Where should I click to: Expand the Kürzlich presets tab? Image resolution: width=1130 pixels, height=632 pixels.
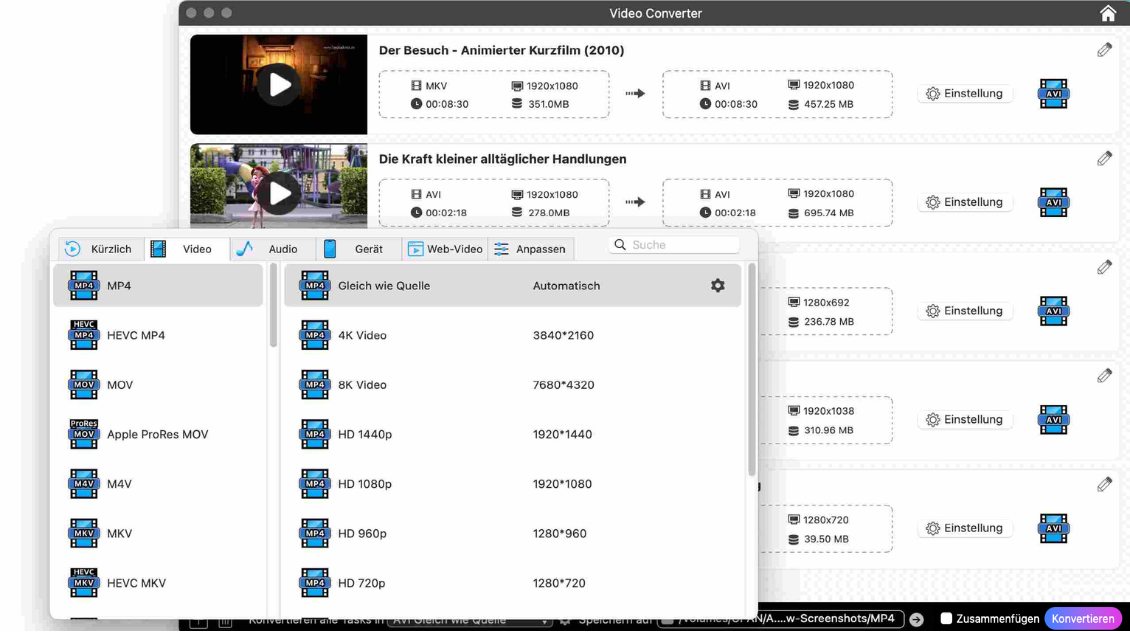tap(101, 248)
